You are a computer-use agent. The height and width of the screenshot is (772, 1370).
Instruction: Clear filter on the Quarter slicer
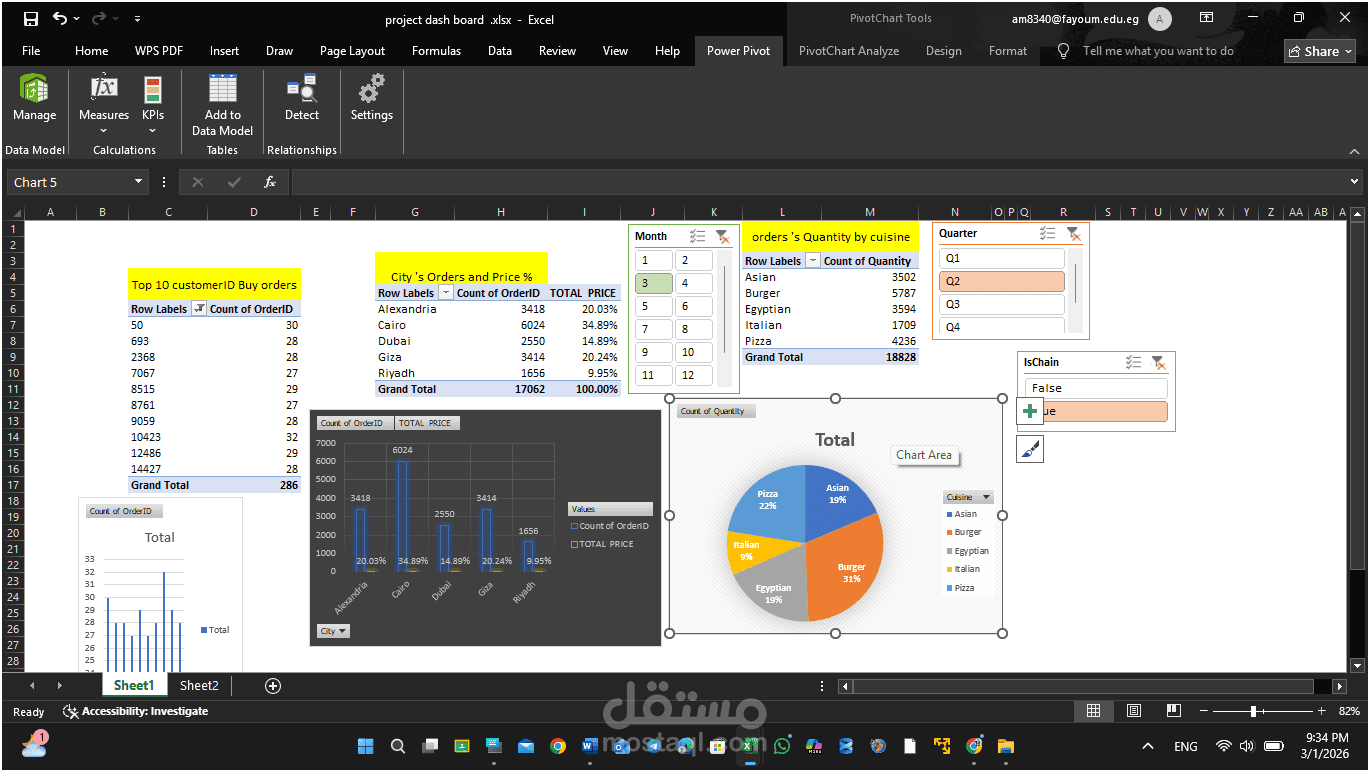(x=1073, y=233)
